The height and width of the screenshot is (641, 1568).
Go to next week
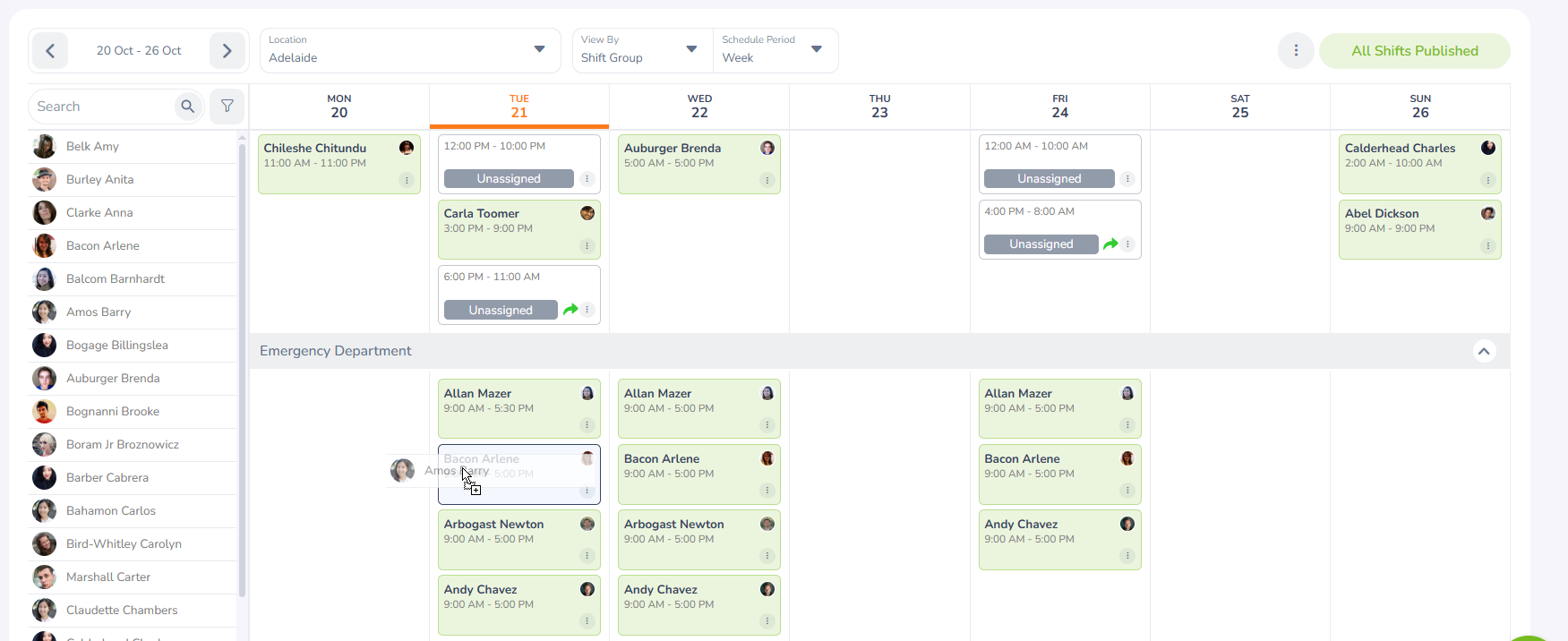coord(227,51)
